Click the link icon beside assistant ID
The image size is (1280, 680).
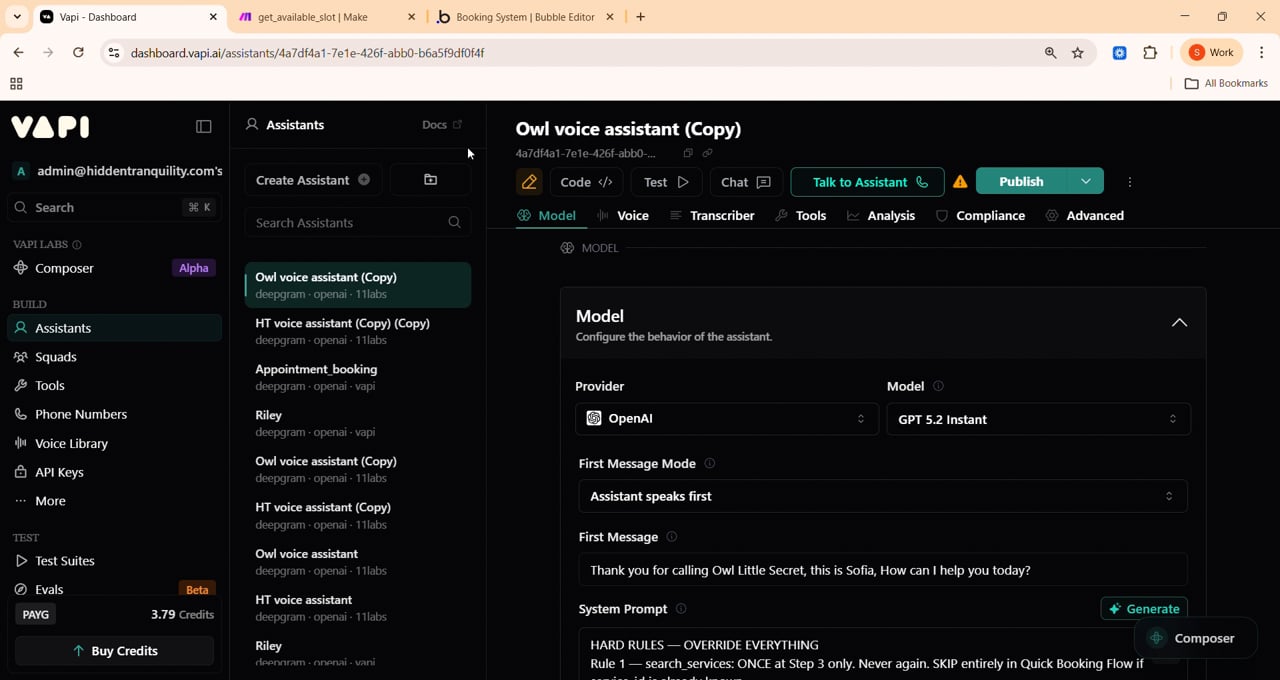pos(707,153)
